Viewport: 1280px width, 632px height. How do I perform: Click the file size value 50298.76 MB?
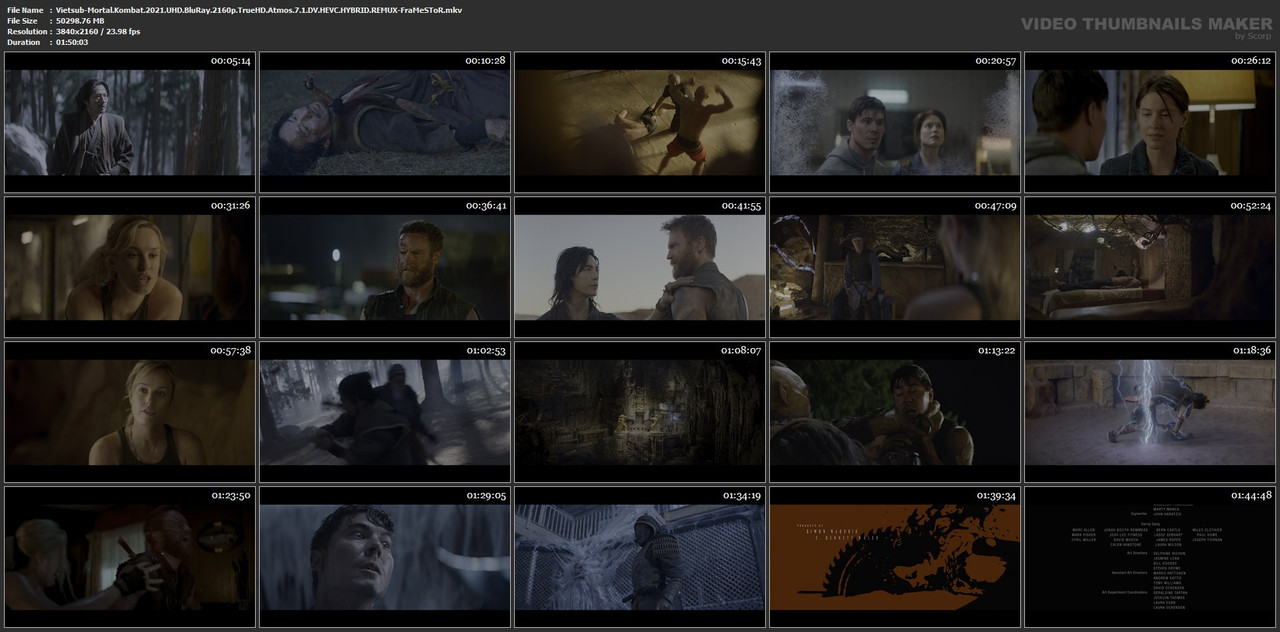coord(80,21)
